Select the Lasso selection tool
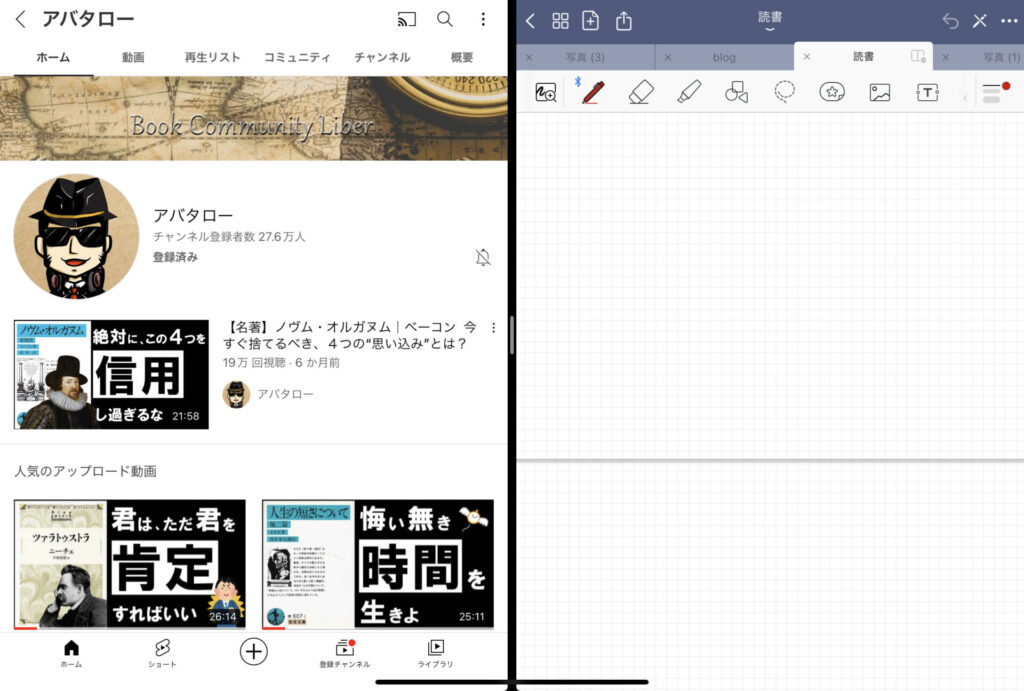This screenshot has height=691, width=1024. [784, 92]
